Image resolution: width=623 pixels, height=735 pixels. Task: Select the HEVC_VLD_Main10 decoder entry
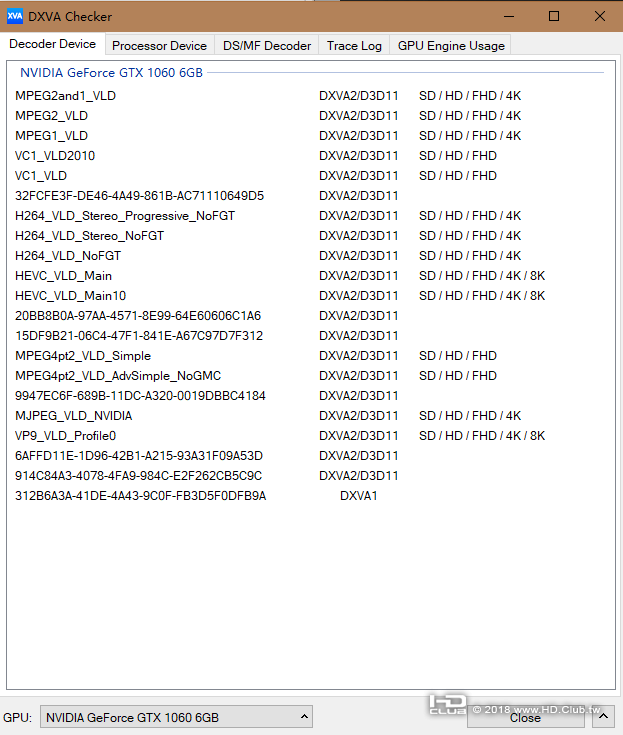[70, 295]
